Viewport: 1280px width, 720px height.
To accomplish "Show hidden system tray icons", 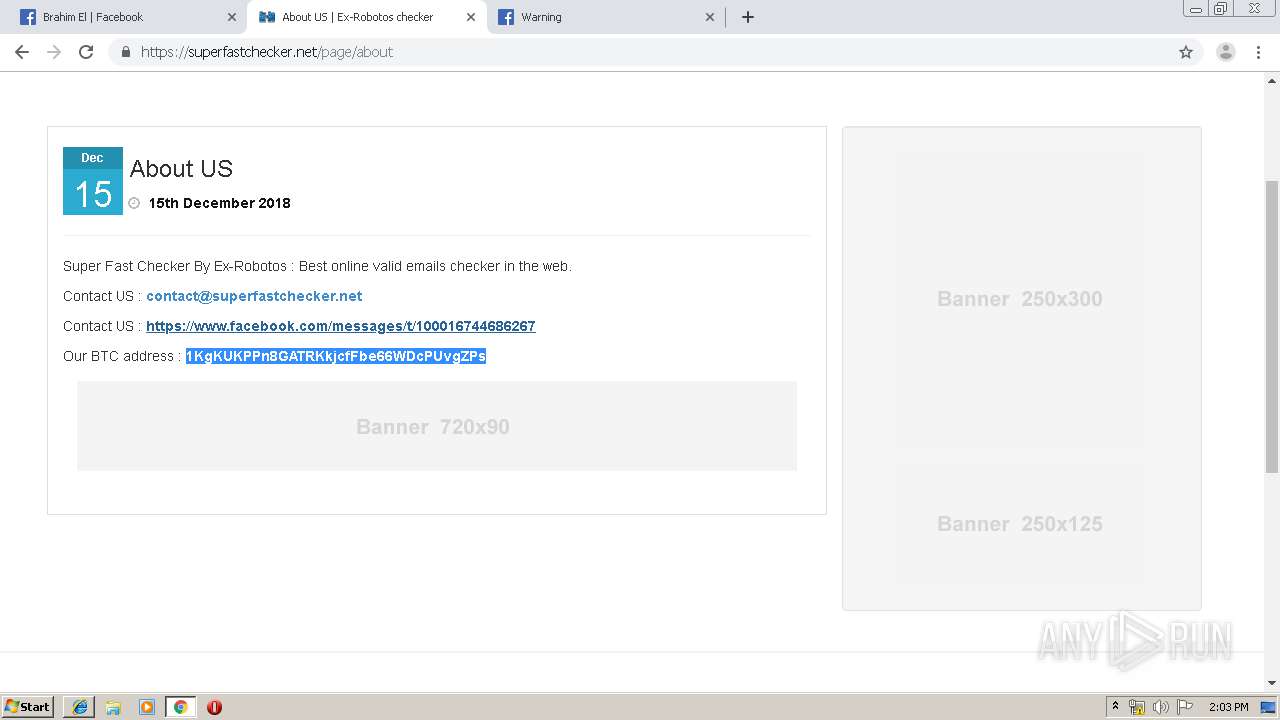I will 1116,707.
